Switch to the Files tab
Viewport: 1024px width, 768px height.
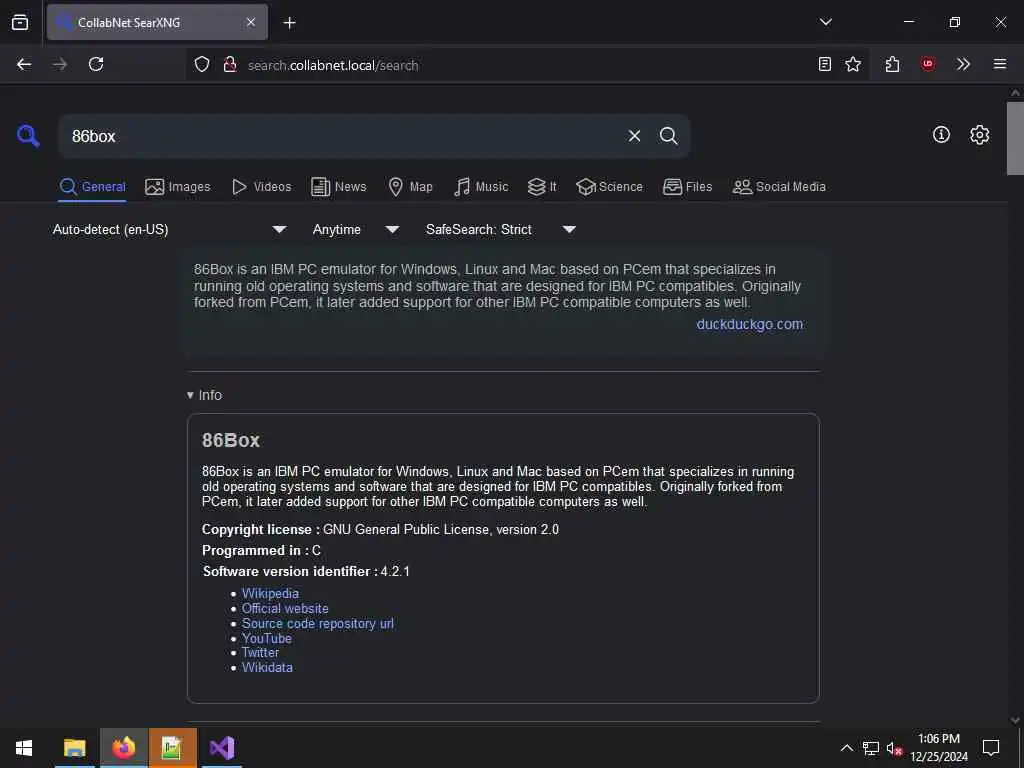coord(688,187)
